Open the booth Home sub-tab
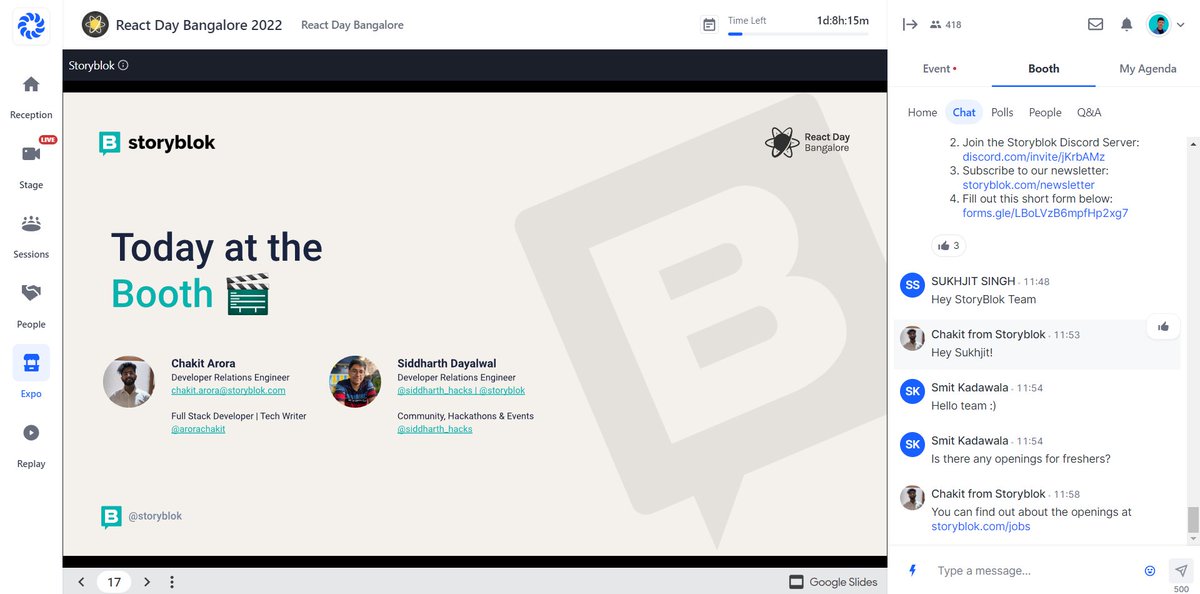1200x594 pixels. point(922,113)
